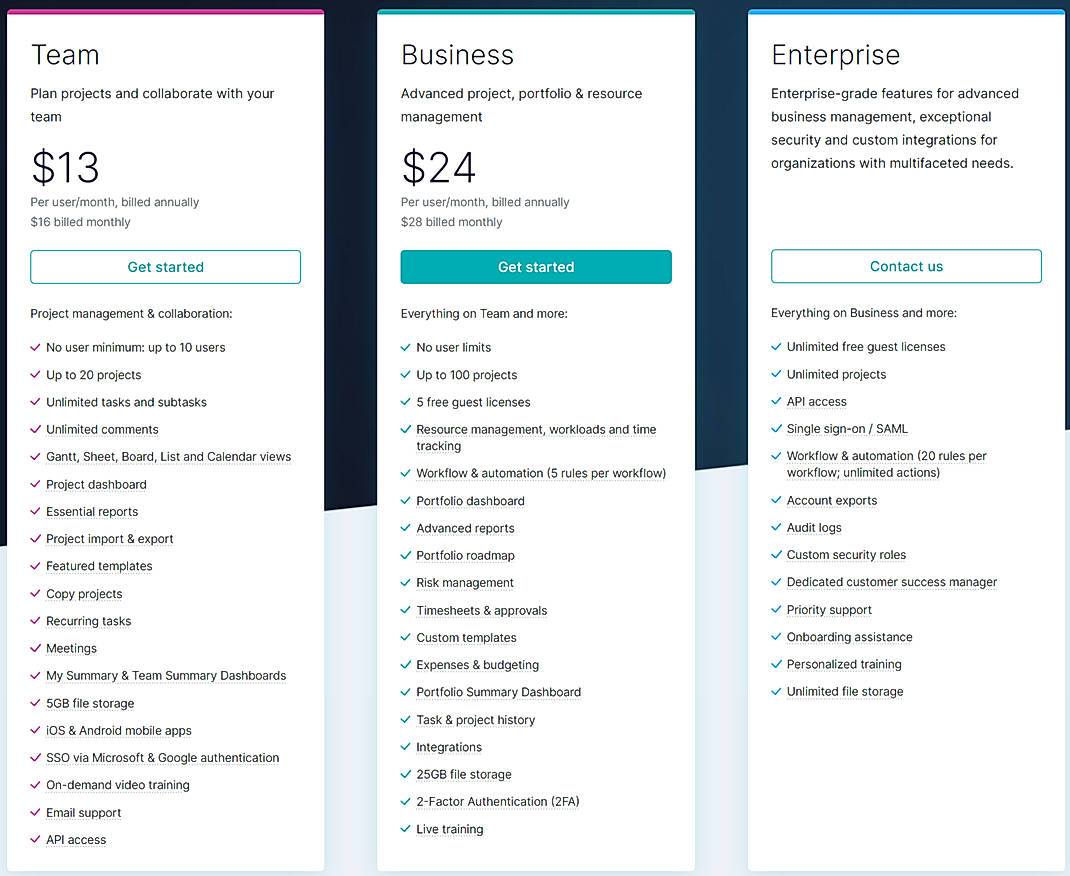Screen dimensions: 1070x876
Task: Open Gantt, Sheet, Board, List and Calendar views link
Action: [x=168, y=457]
